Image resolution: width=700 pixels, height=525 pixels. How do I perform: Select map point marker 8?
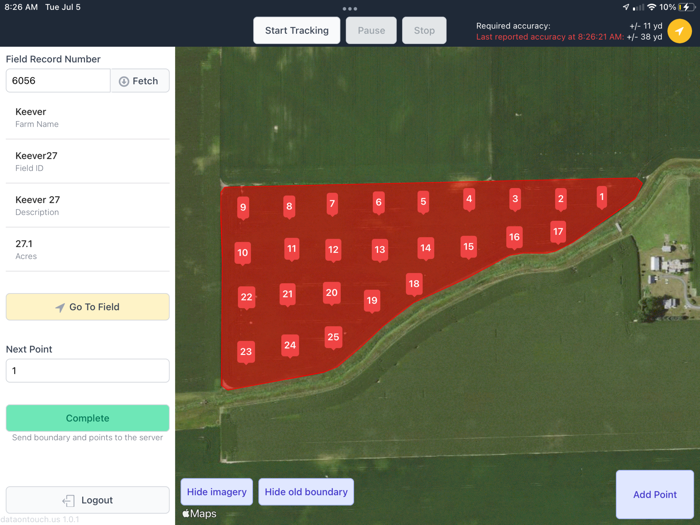tap(289, 207)
